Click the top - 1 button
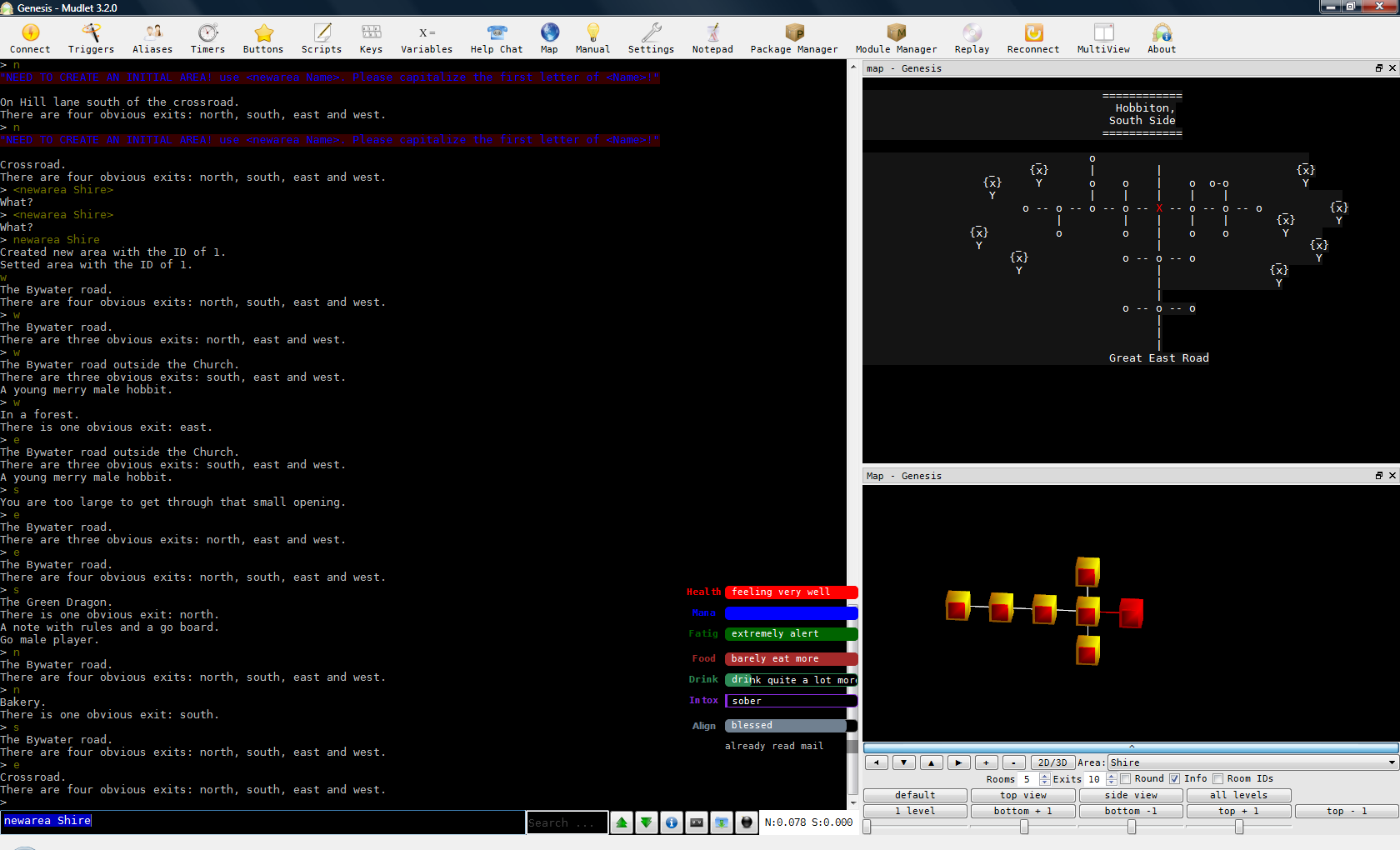This screenshot has width=1400, height=850. click(1347, 811)
